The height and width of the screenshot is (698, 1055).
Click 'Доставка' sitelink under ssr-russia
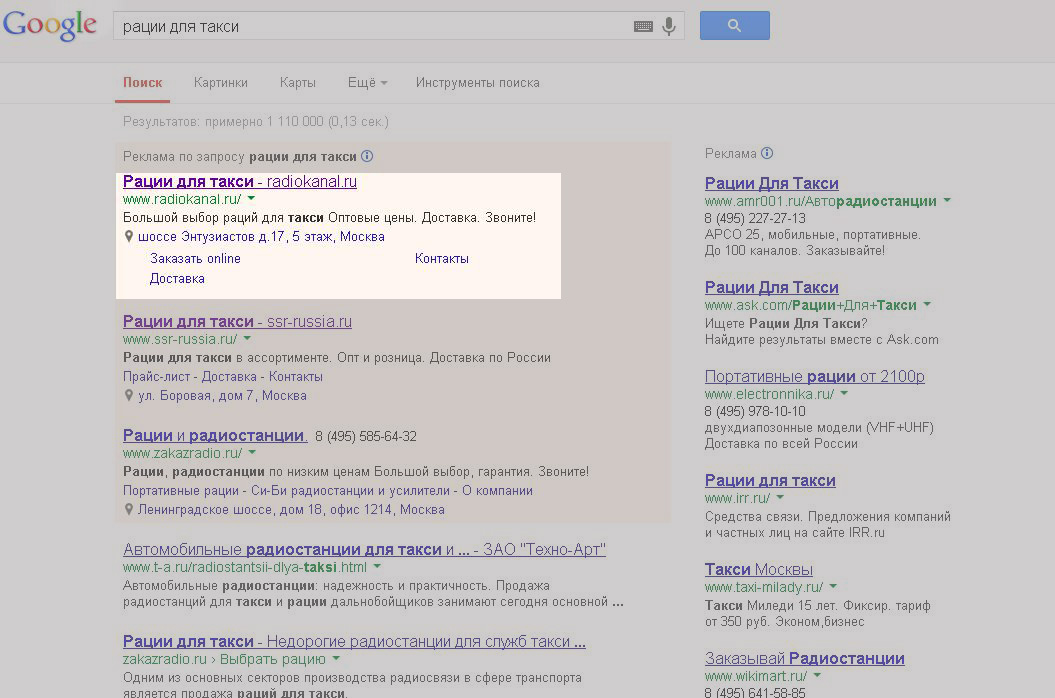pyautogui.click(x=229, y=376)
